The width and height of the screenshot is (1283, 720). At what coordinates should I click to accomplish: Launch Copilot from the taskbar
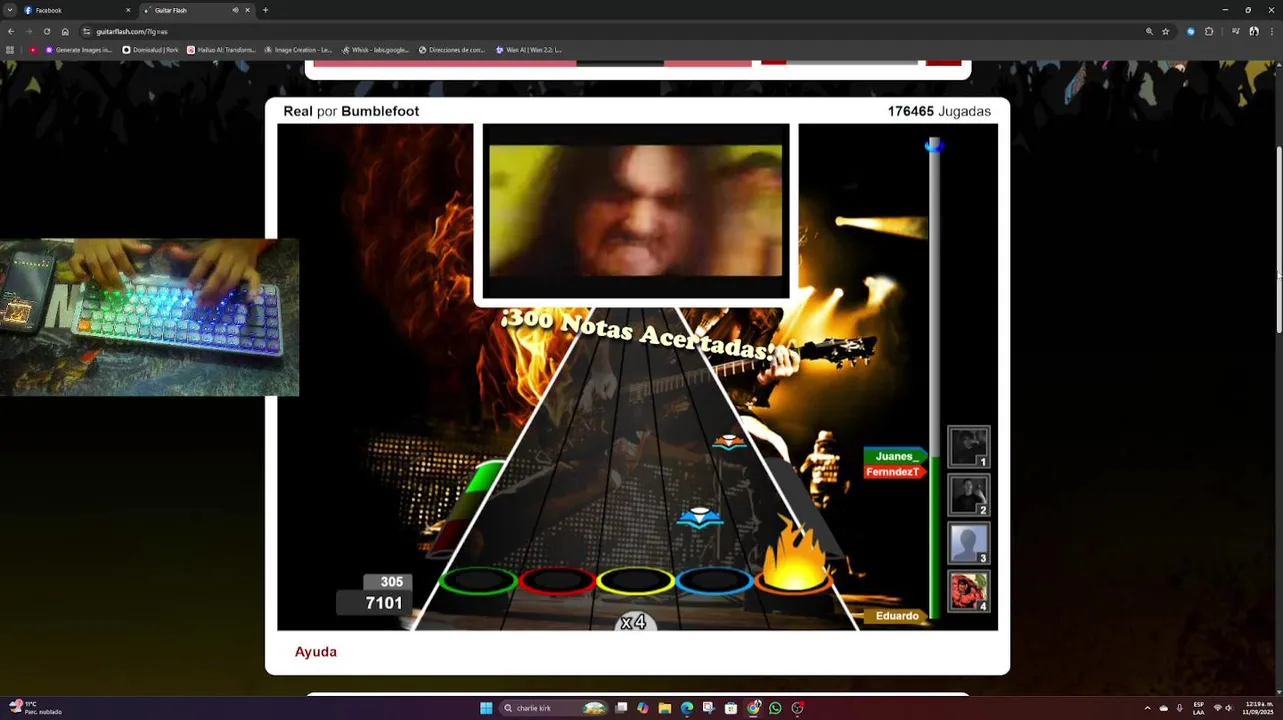coord(642,708)
